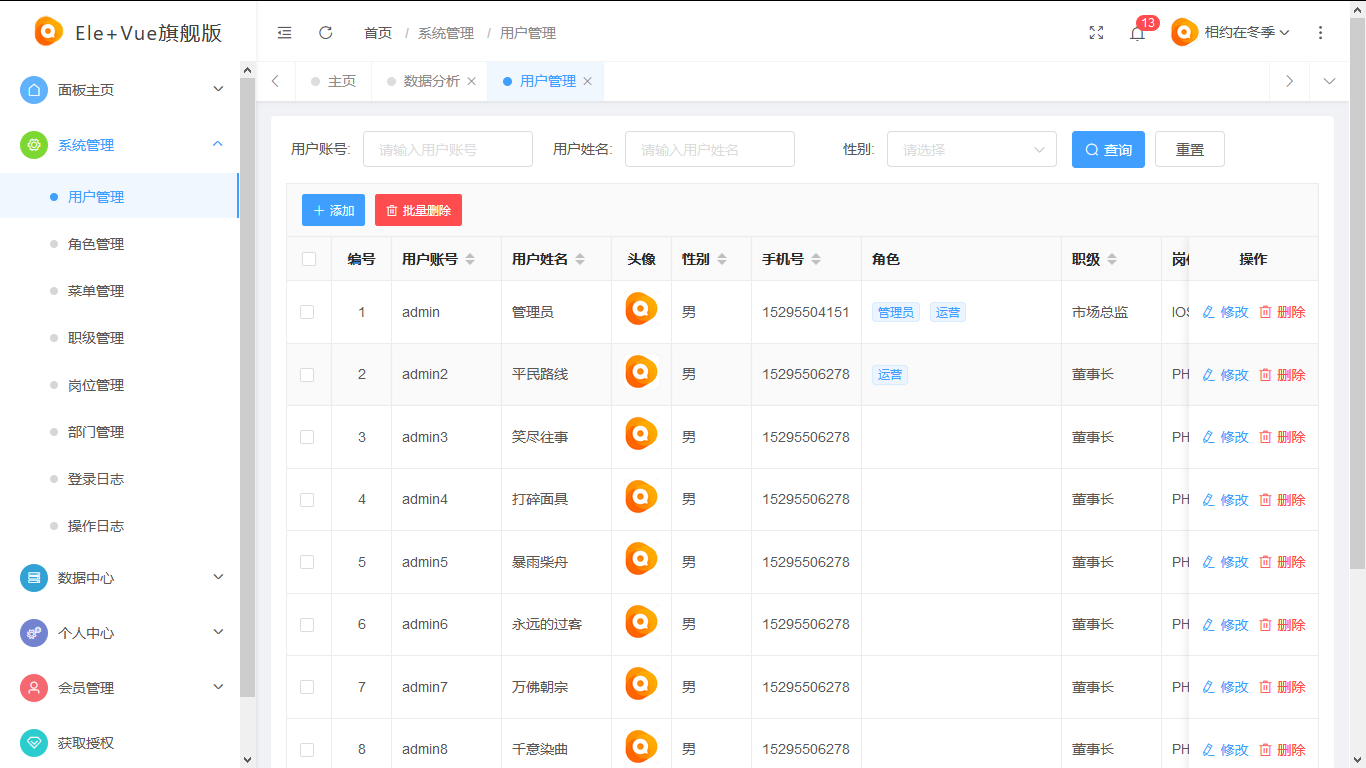
Task: Sort by 手机号 column arrows
Action: point(816,259)
